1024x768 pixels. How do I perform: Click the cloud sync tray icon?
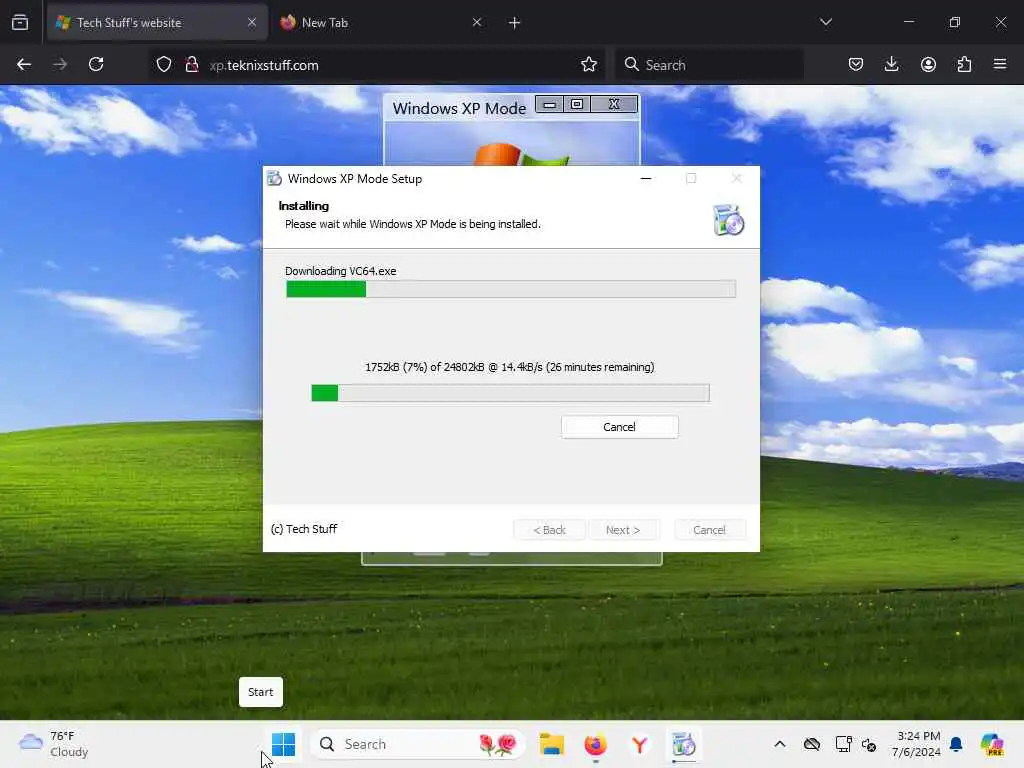[x=812, y=744]
